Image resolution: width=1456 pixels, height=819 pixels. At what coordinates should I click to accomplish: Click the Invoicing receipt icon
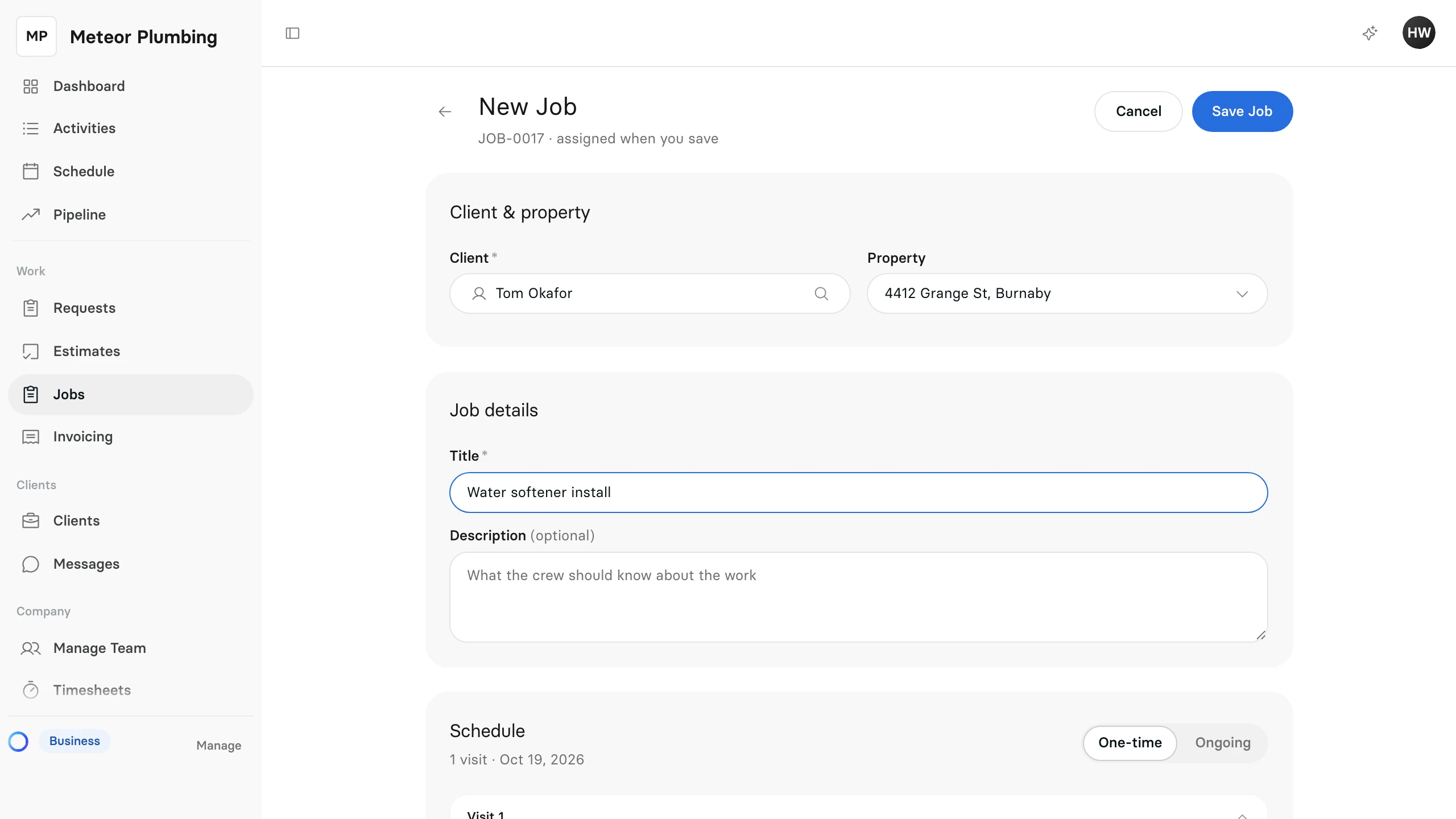31,437
